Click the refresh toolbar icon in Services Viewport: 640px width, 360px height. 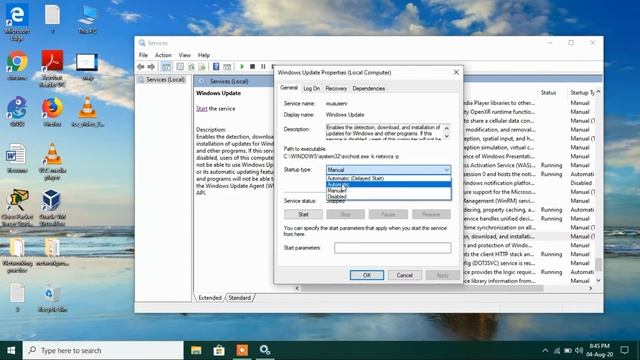click(191, 67)
